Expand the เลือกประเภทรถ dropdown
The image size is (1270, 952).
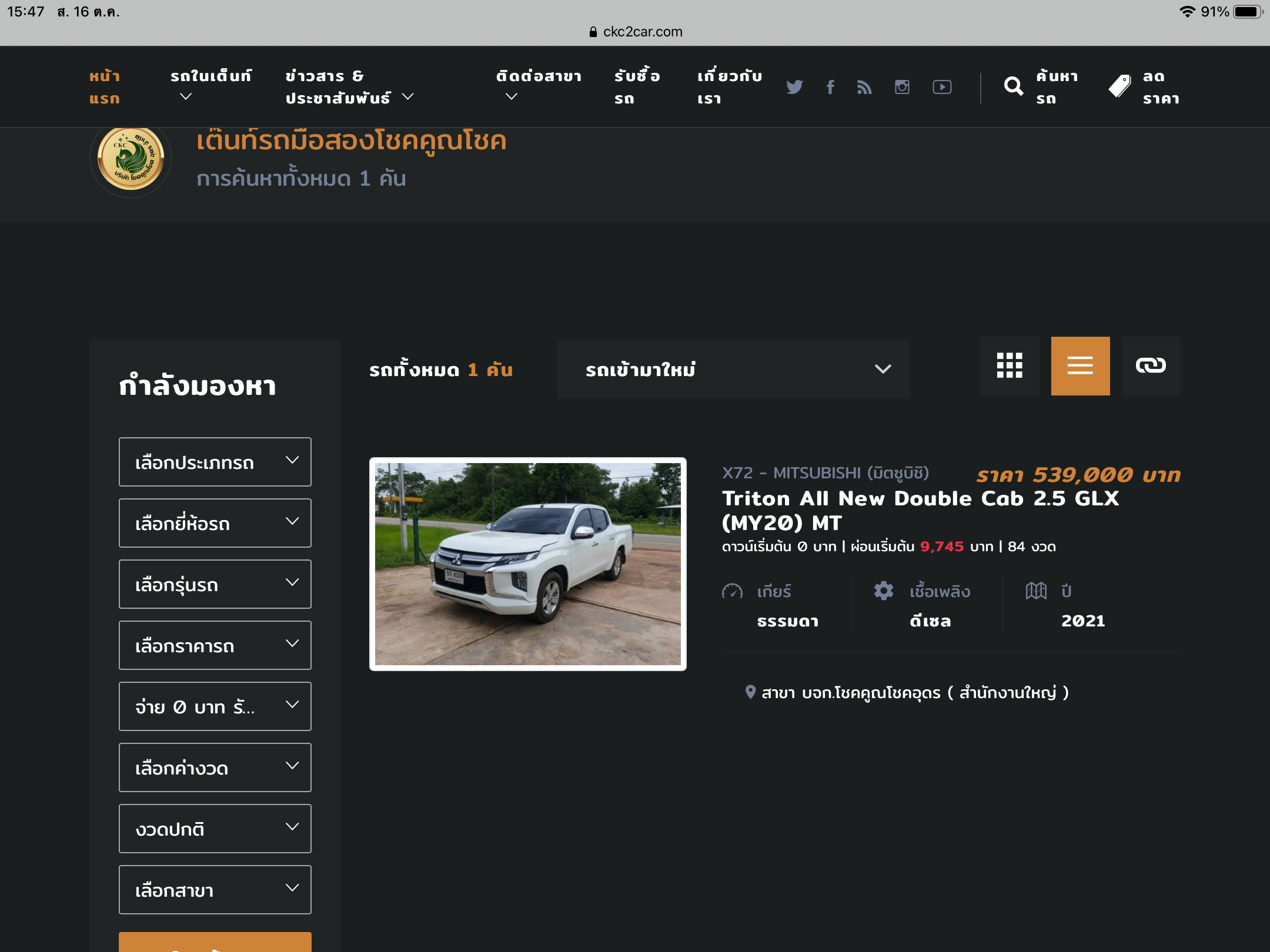pyautogui.click(x=215, y=462)
